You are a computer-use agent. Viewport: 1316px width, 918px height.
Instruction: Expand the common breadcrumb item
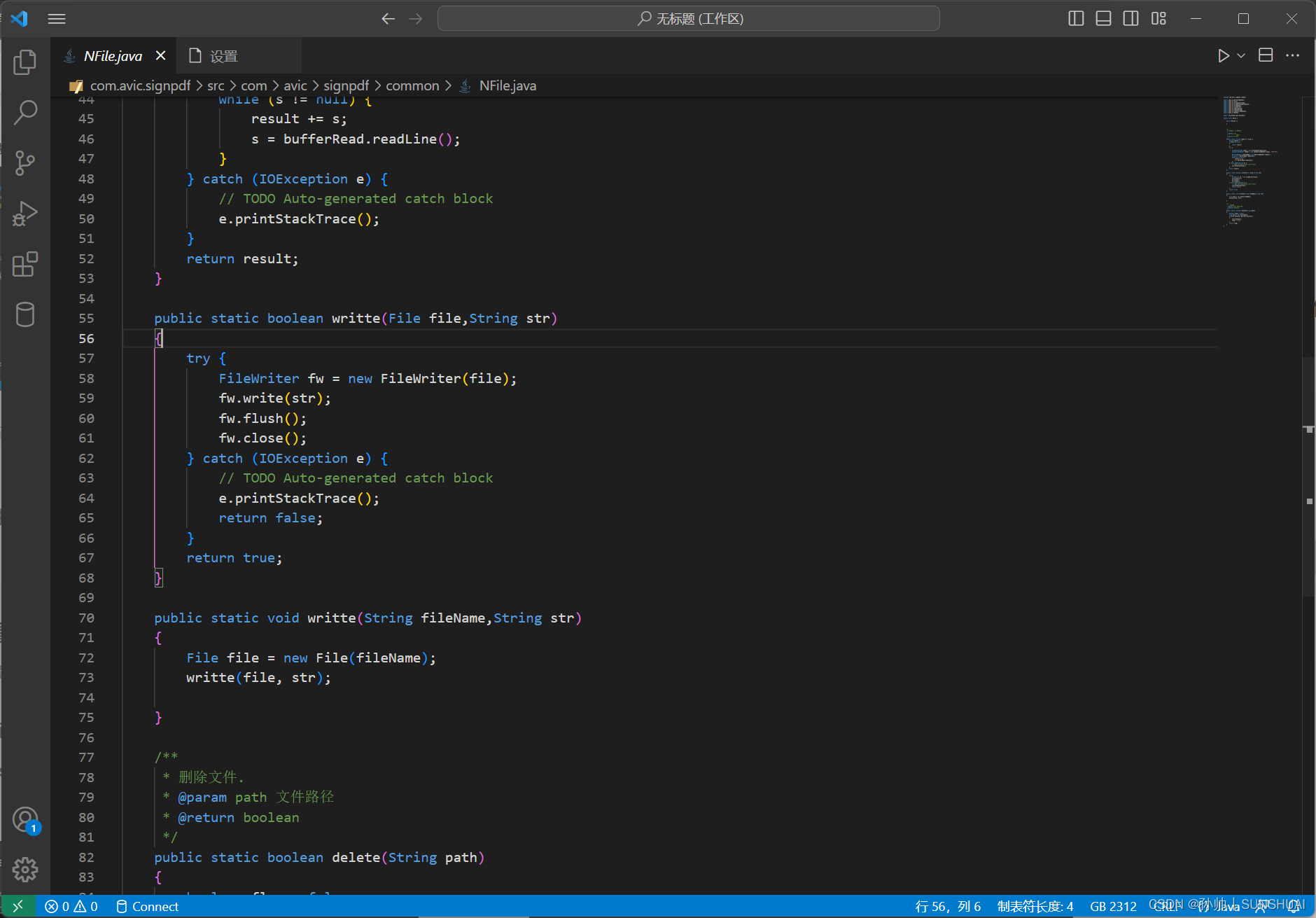click(x=412, y=85)
